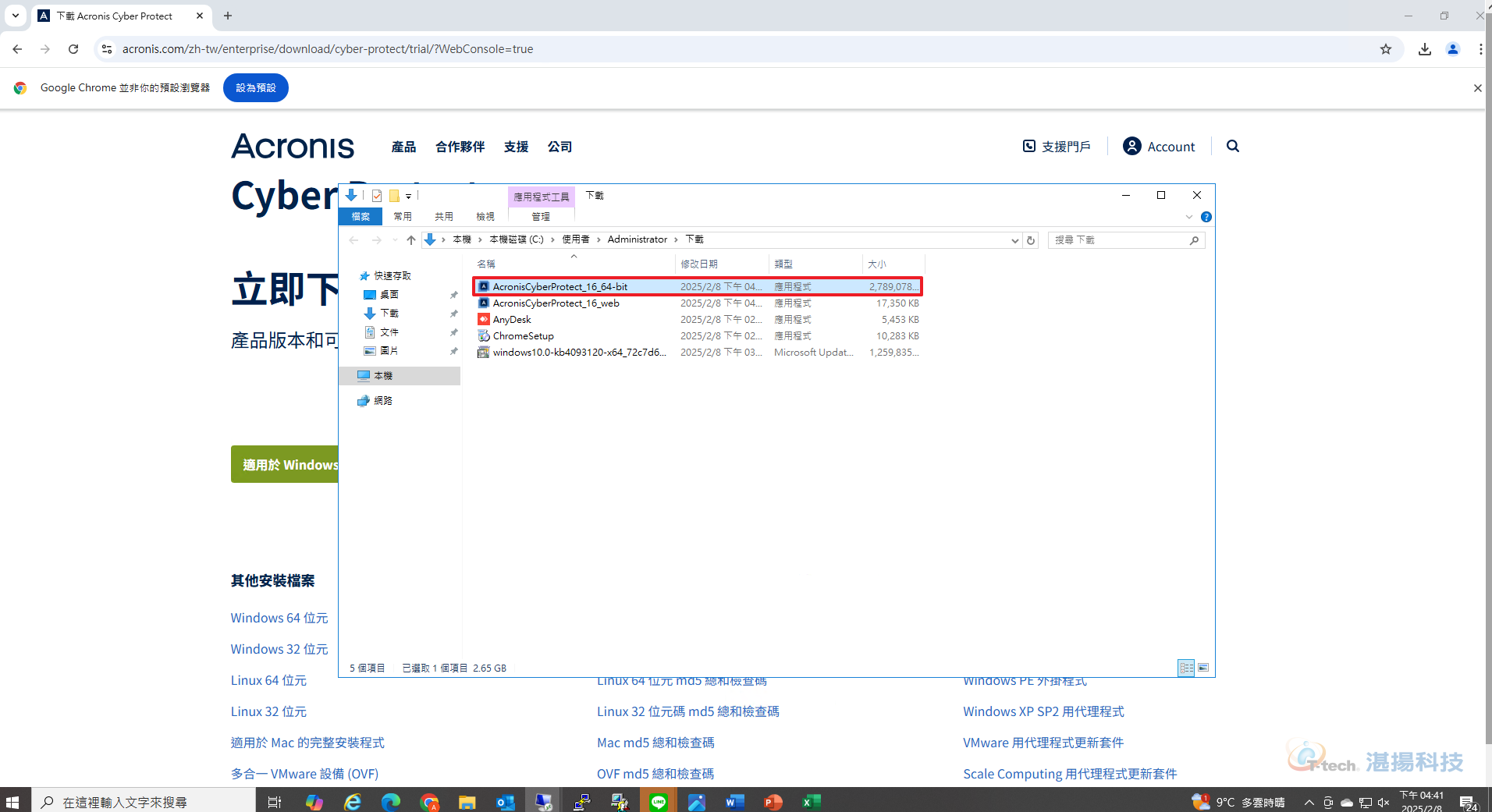Open the 常用 ribbon tab
The image size is (1492, 812).
point(403,216)
